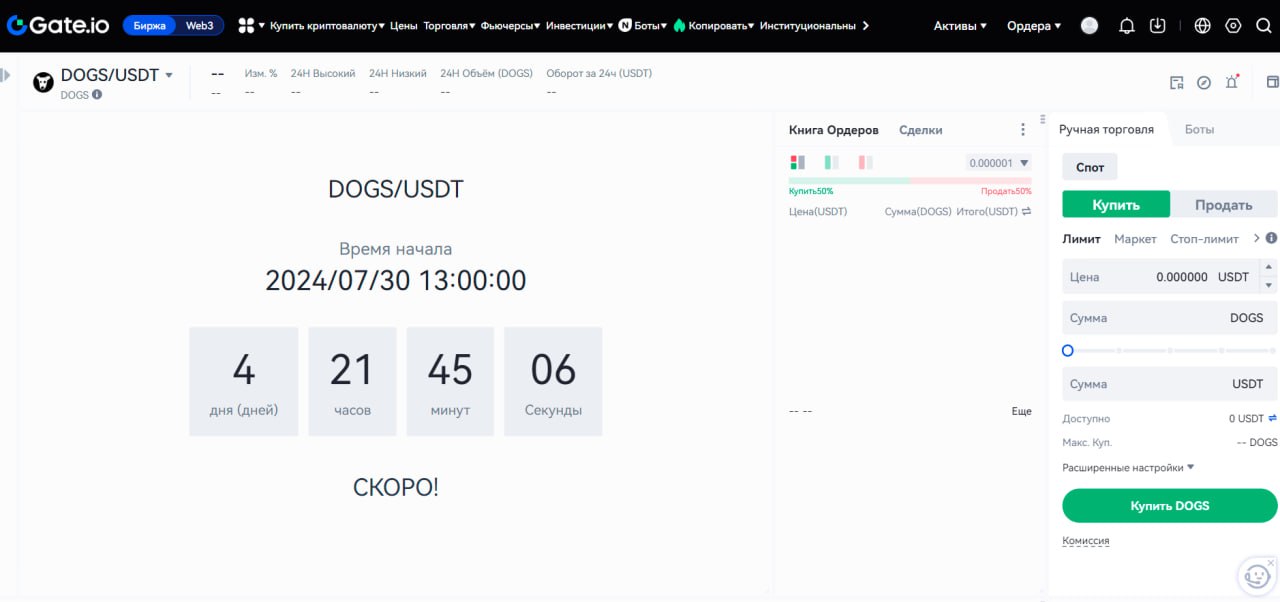Decrease price with the down stepper arrow
This screenshot has width=1280, height=602.
[1269, 285]
